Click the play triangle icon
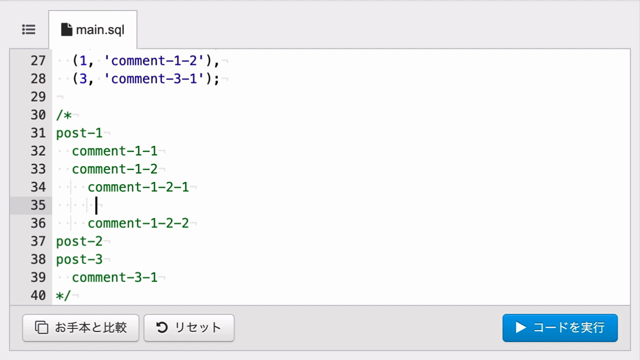 coord(520,327)
